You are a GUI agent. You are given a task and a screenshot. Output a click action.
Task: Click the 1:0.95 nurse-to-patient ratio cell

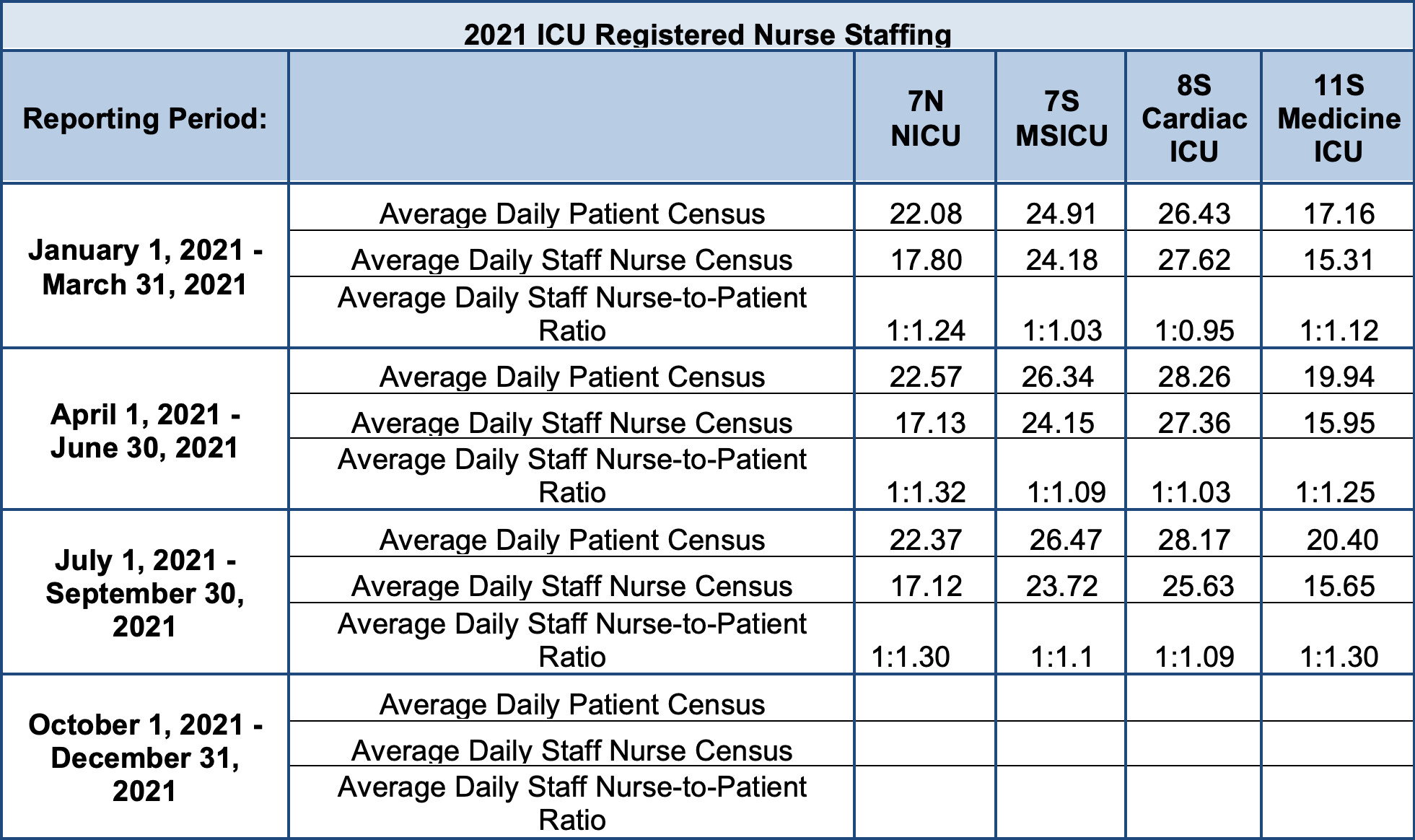click(x=1194, y=331)
